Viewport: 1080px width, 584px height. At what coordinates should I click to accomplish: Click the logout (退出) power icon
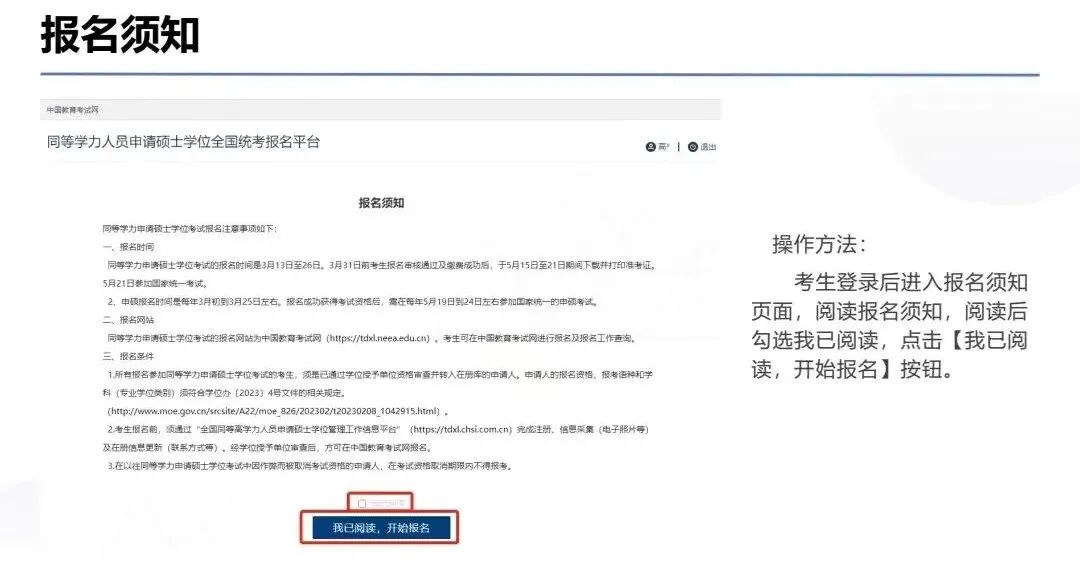tap(693, 147)
